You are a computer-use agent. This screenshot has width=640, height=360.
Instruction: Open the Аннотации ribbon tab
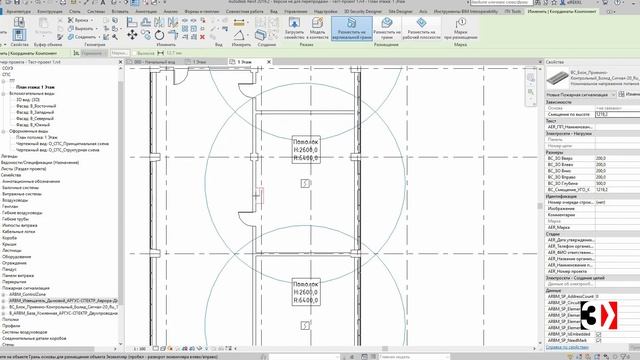(146, 11)
